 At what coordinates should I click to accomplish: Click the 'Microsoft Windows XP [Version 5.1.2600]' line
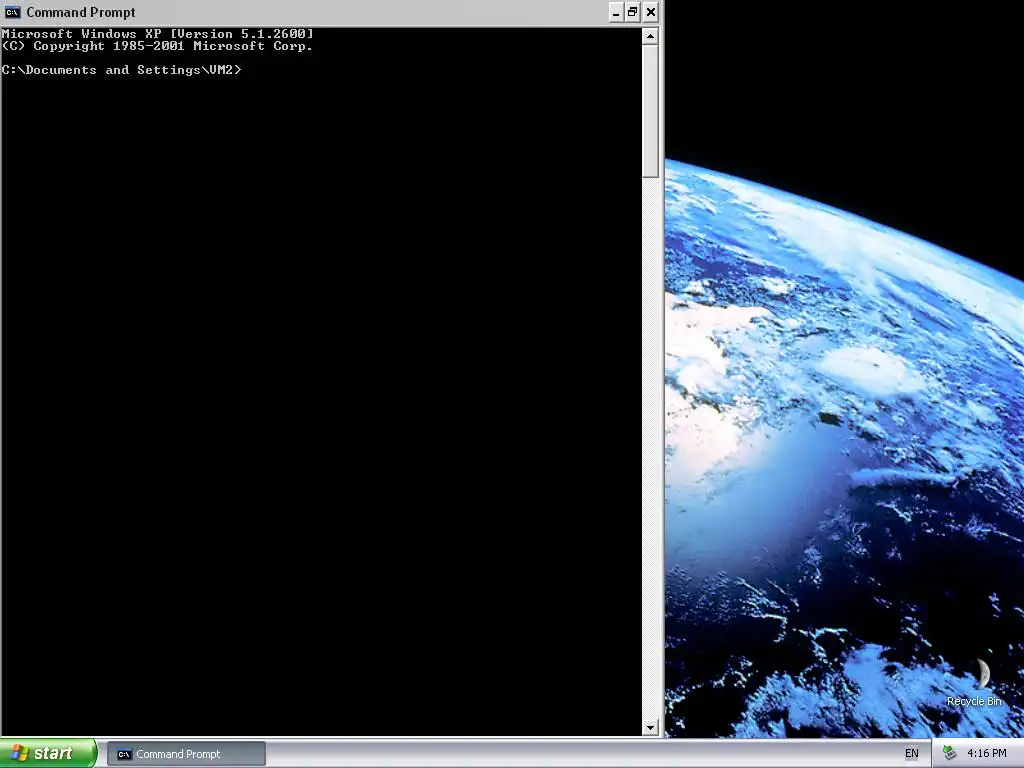point(157,33)
